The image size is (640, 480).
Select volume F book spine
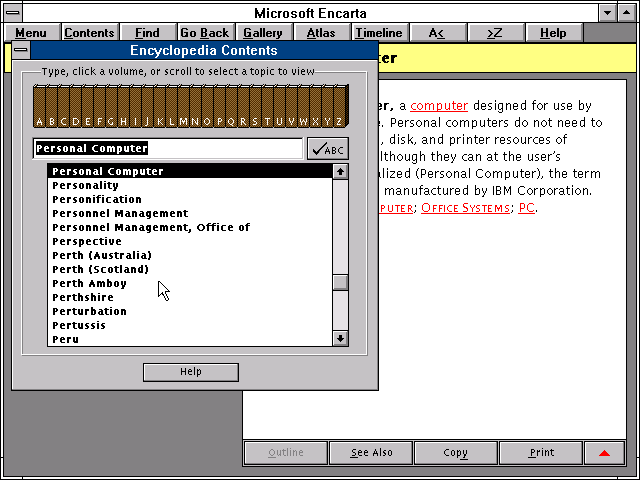pyautogui.click(x=100, y=107)
